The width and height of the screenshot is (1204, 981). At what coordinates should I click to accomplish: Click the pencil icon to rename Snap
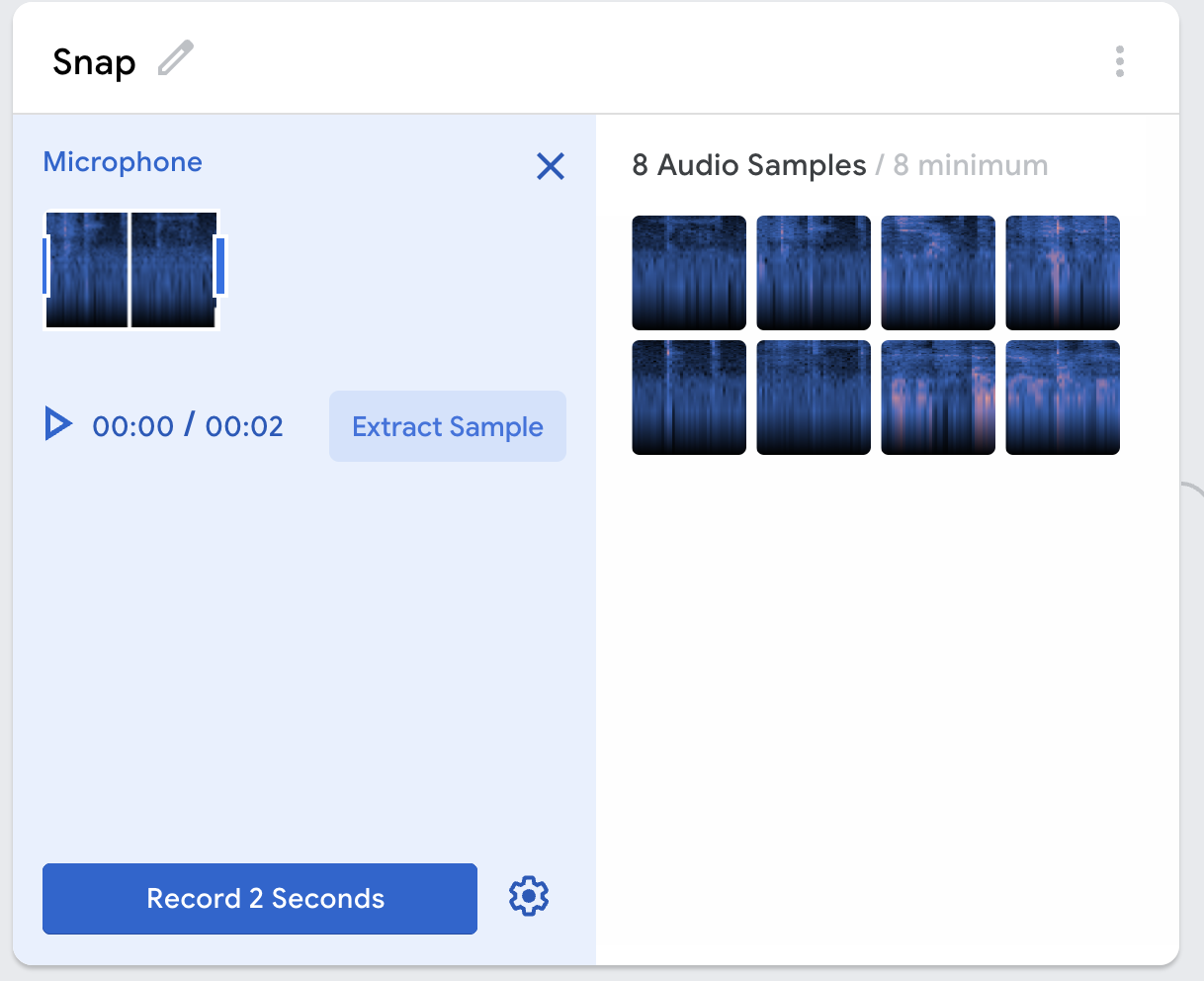[176, 59]
